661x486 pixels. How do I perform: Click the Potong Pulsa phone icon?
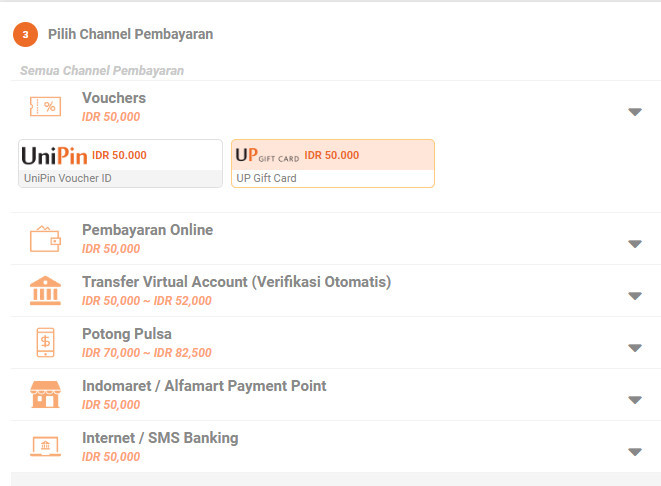(45, 343)
